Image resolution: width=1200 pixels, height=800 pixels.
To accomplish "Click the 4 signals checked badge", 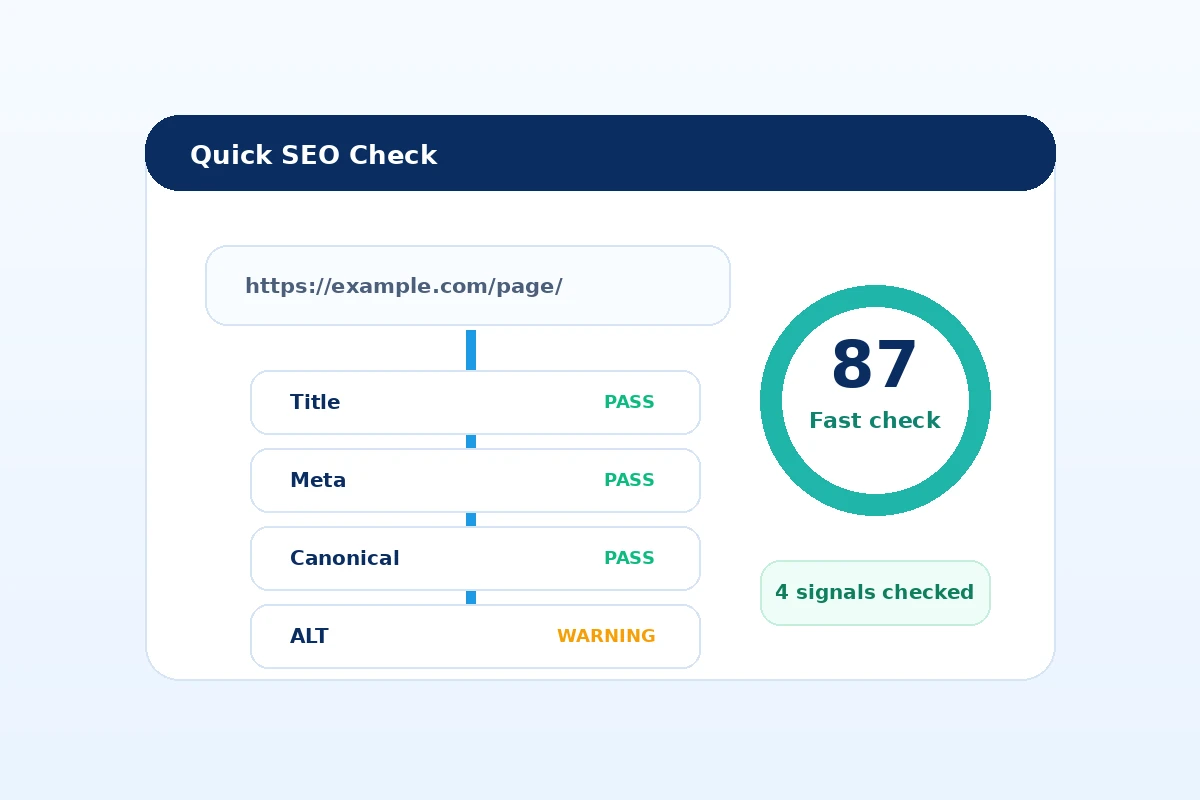I will (x=875, y=593).
